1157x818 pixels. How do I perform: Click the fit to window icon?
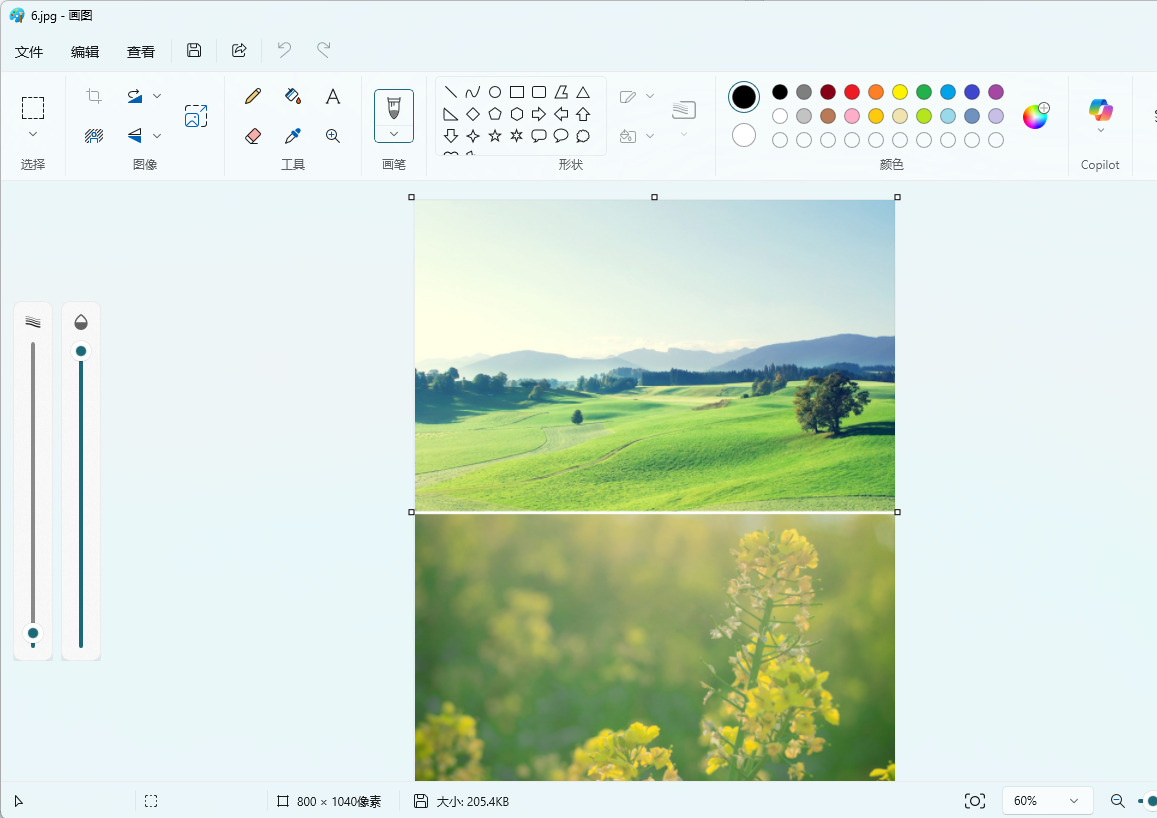click(975, 801)
